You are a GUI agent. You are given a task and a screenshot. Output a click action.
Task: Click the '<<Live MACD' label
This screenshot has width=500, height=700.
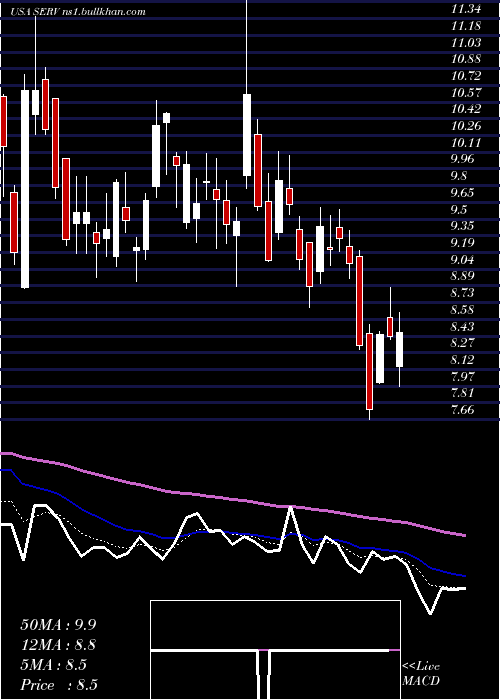click(421, 673)
